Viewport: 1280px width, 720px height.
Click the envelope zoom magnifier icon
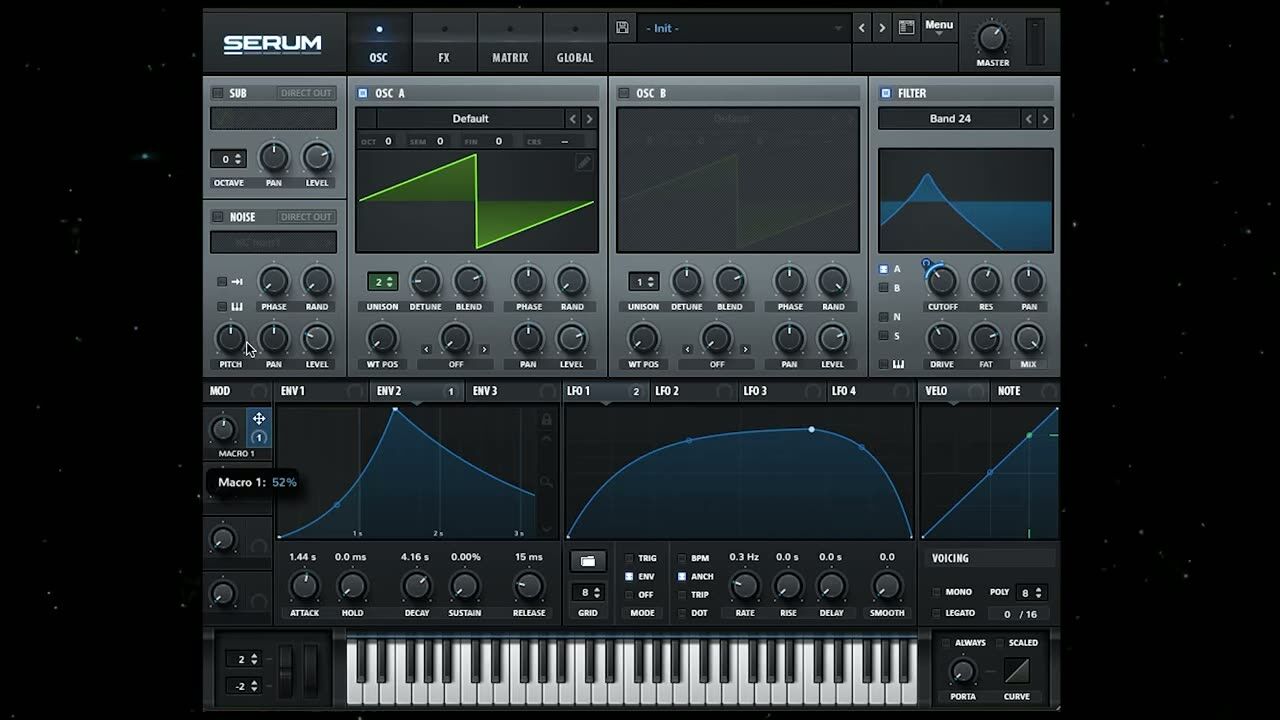tap(546, 482)
